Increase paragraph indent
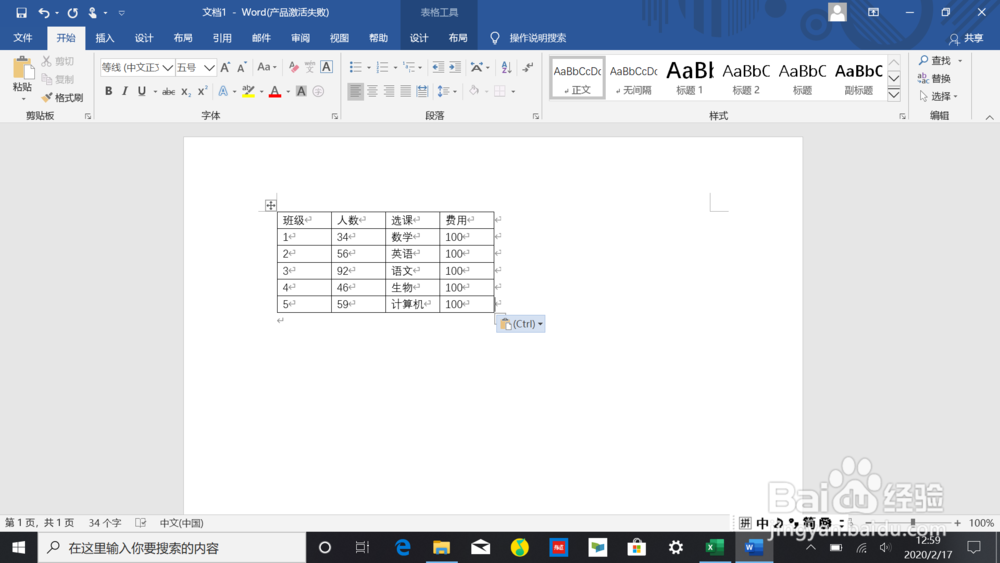1000x563 pixels. 455,67
